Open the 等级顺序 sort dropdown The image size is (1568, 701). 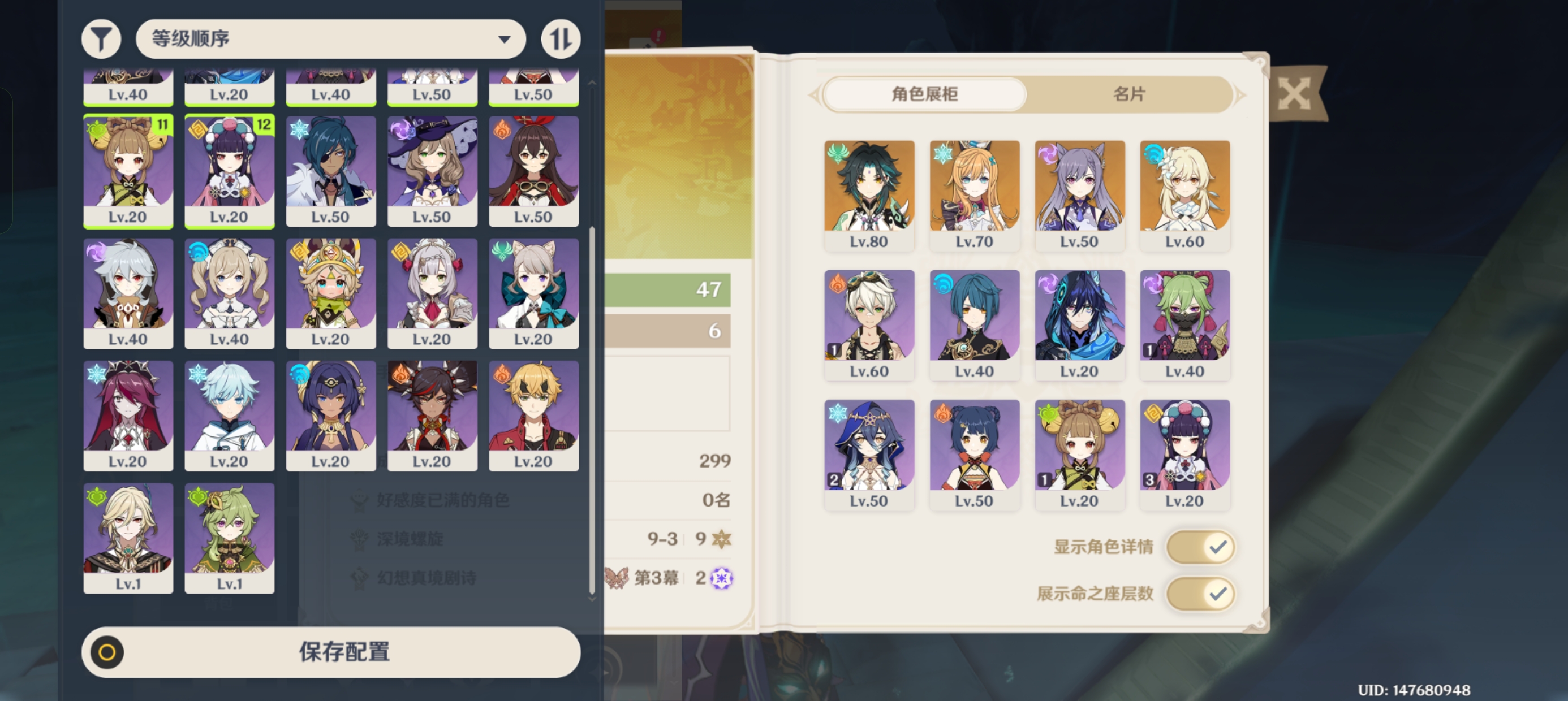pos(330,40)
